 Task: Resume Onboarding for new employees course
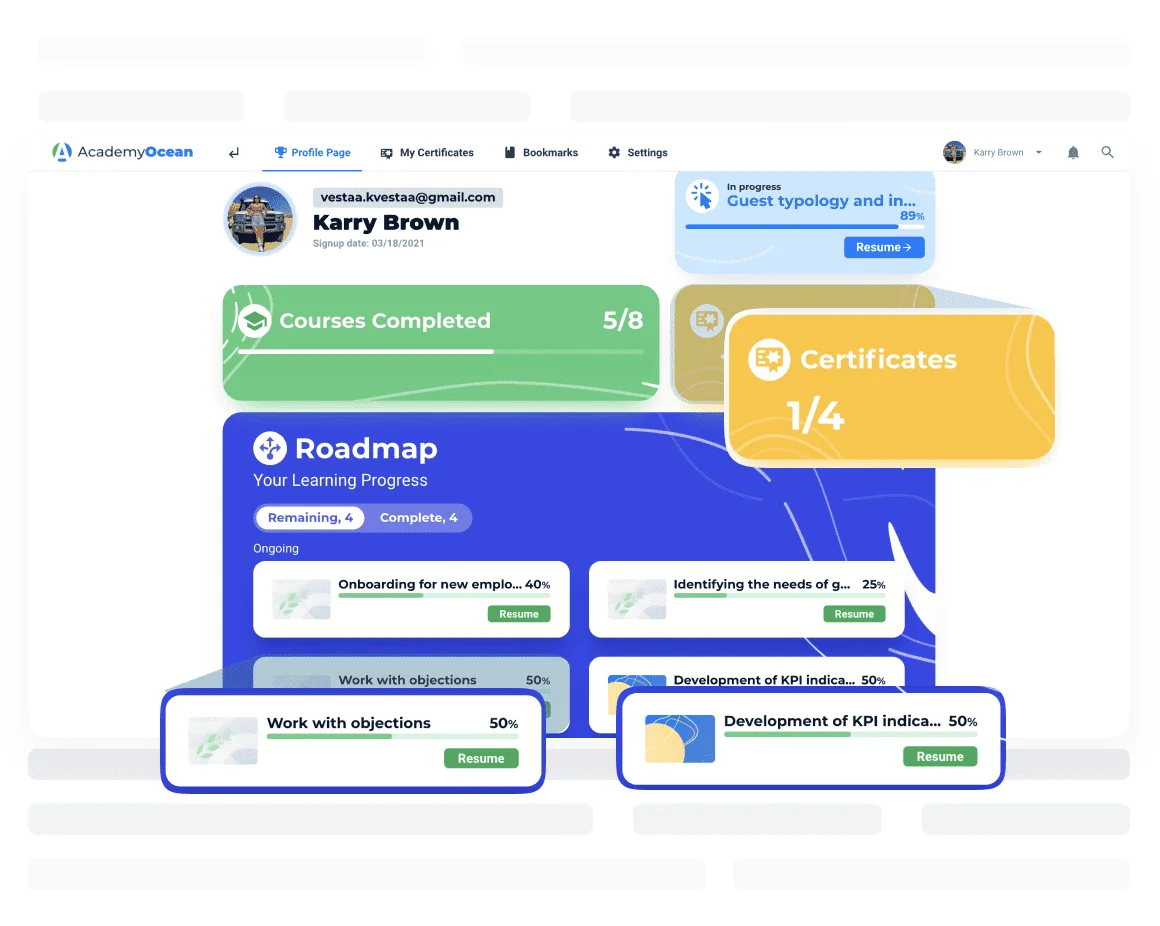519,614
